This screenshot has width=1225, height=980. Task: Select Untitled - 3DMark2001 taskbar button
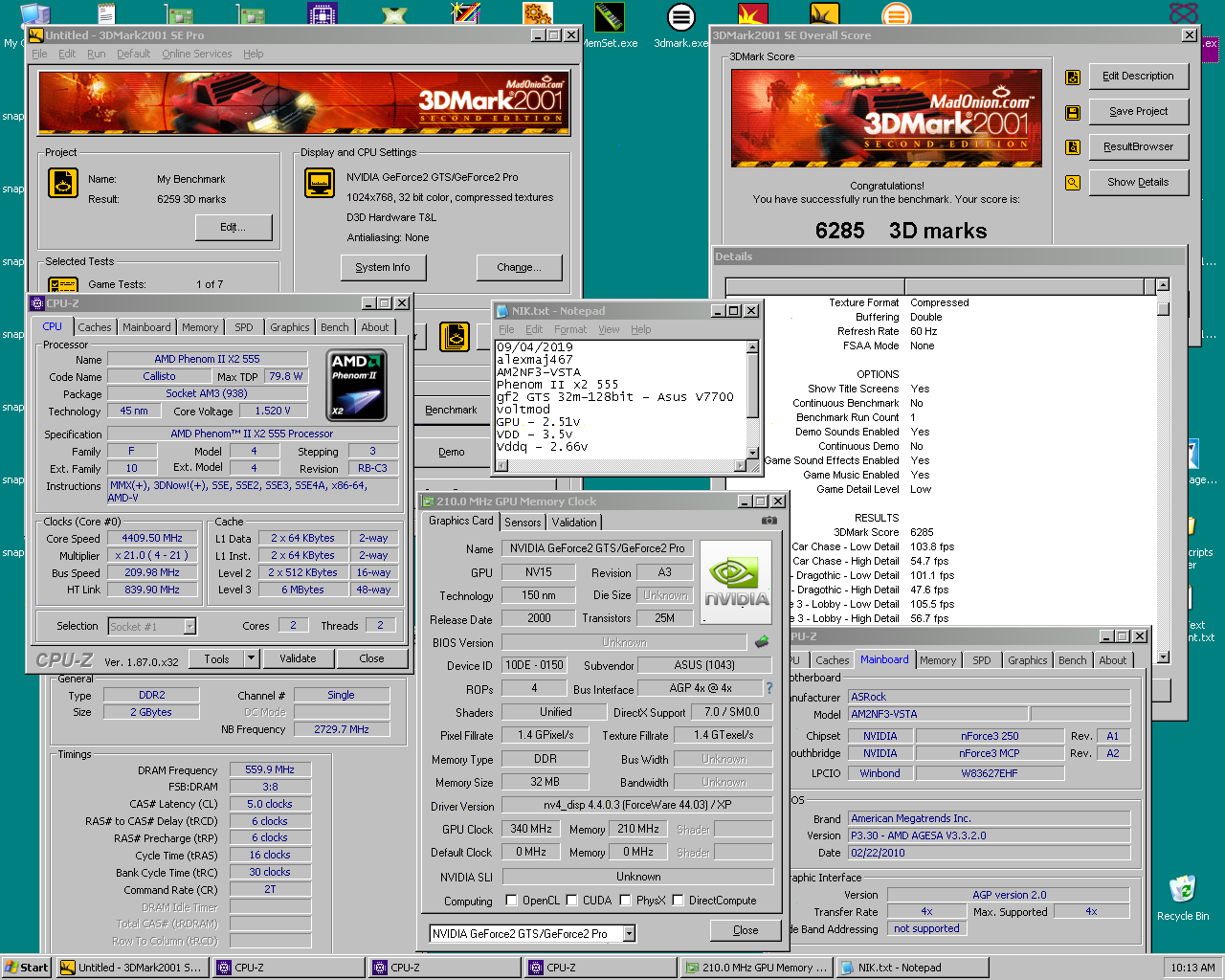132,968
